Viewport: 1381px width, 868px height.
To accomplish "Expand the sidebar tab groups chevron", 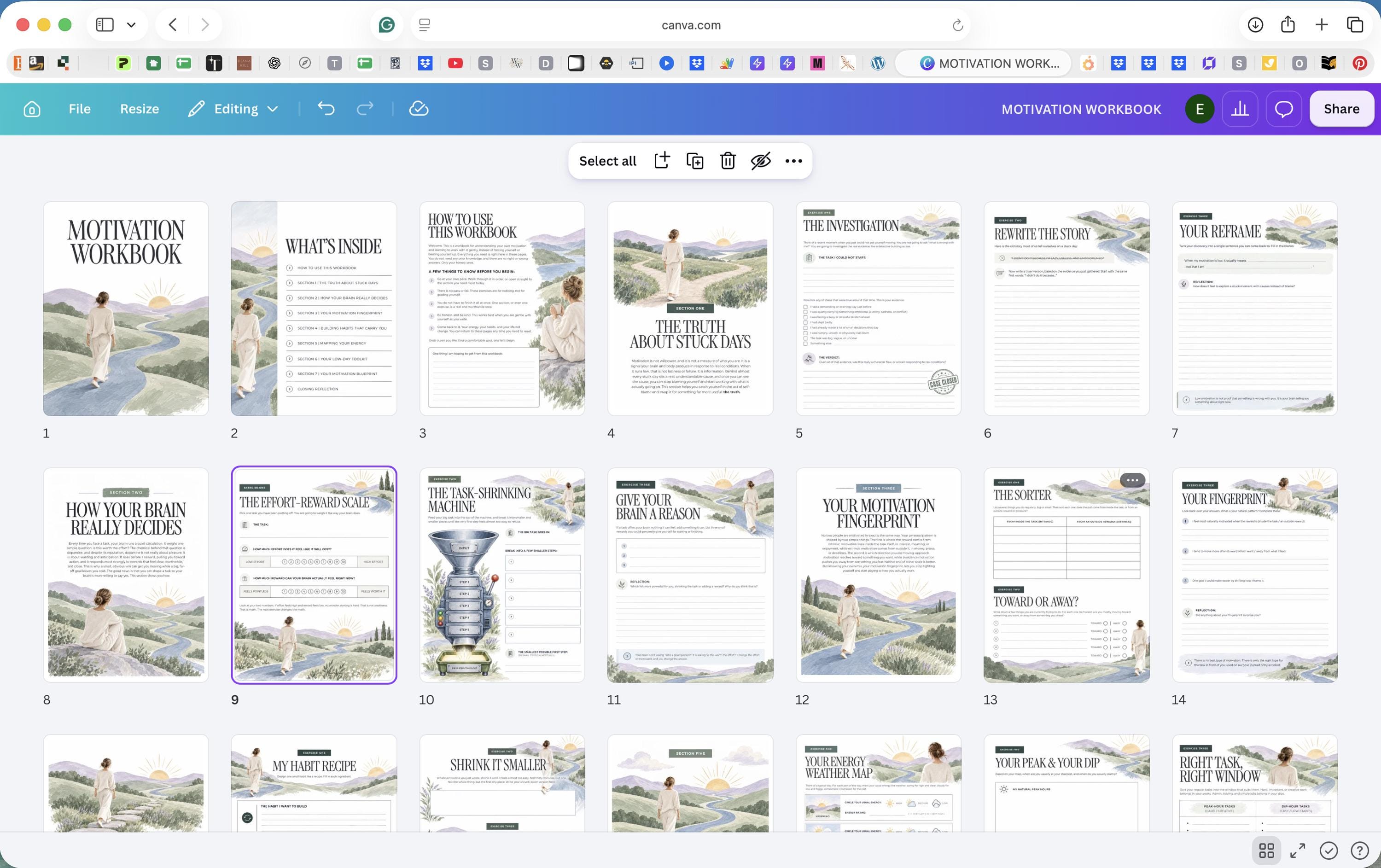I will tap(131, 25).
